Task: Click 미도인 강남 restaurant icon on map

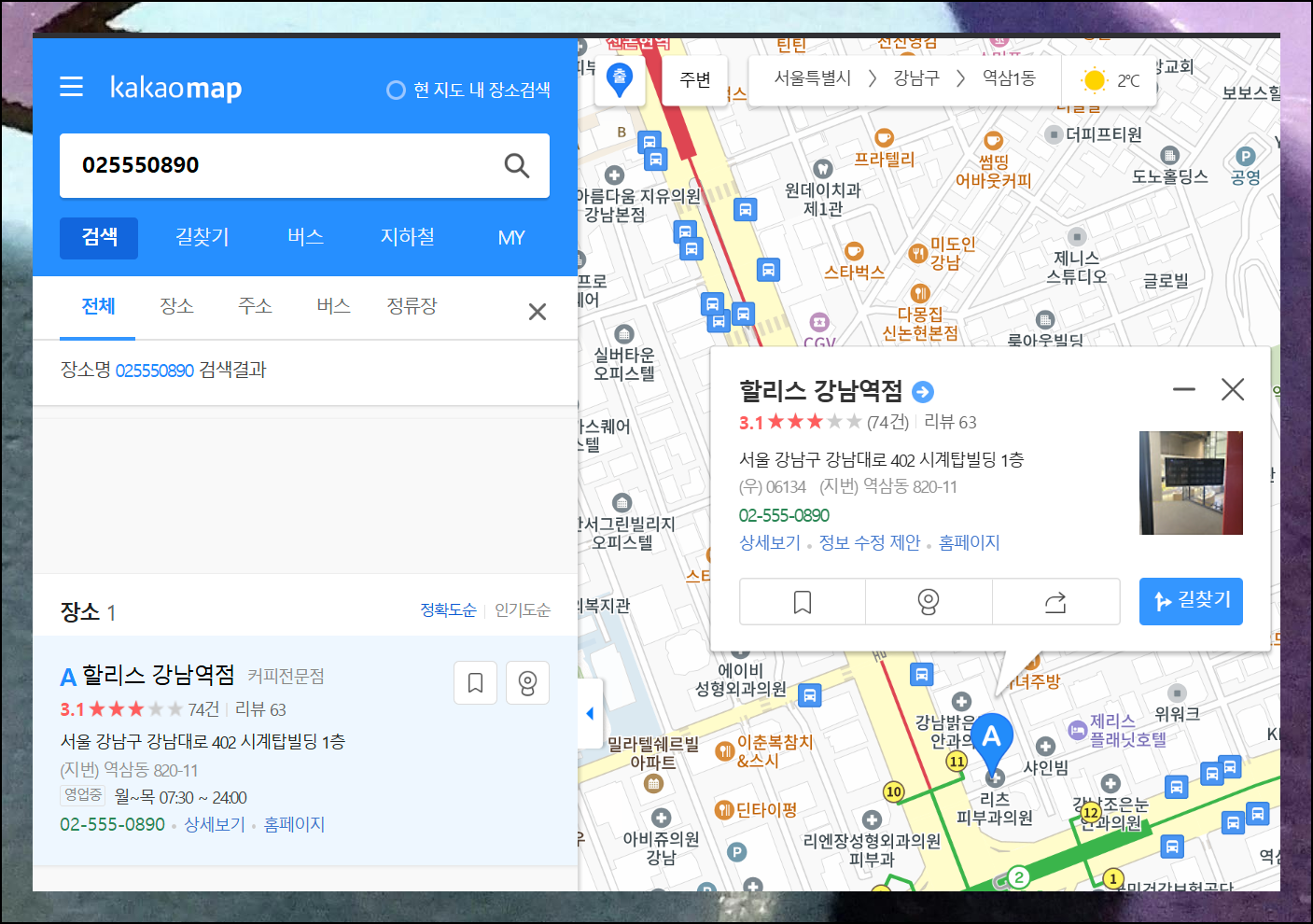Action: 918,252
